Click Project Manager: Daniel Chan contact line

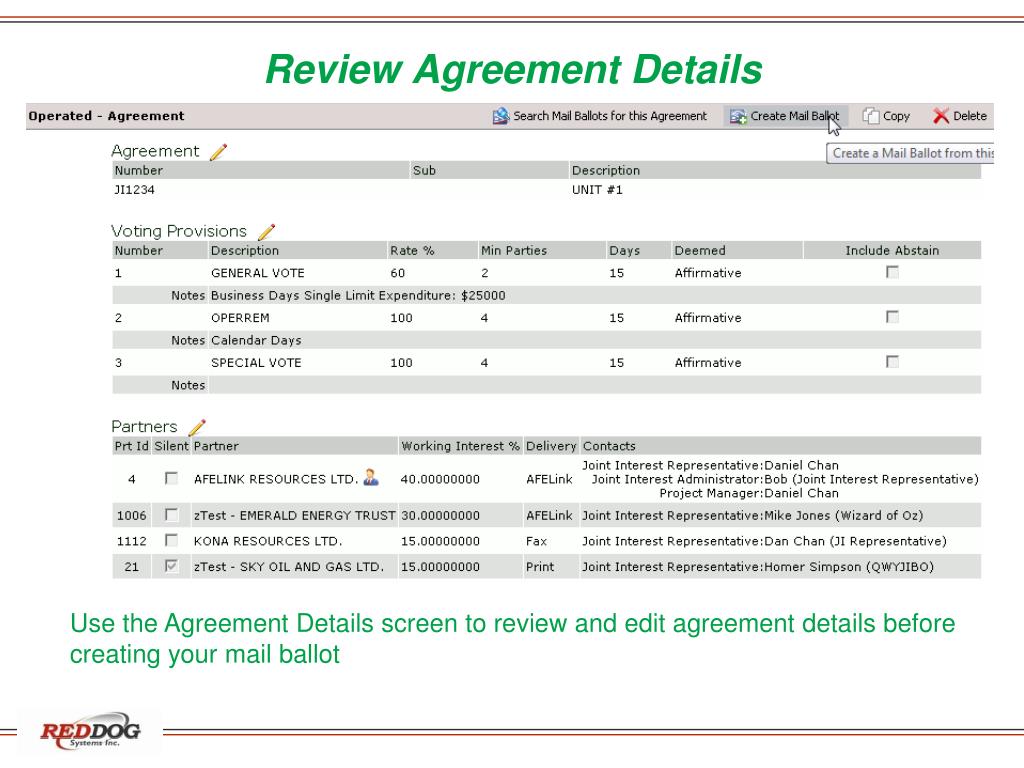point(749,494)
